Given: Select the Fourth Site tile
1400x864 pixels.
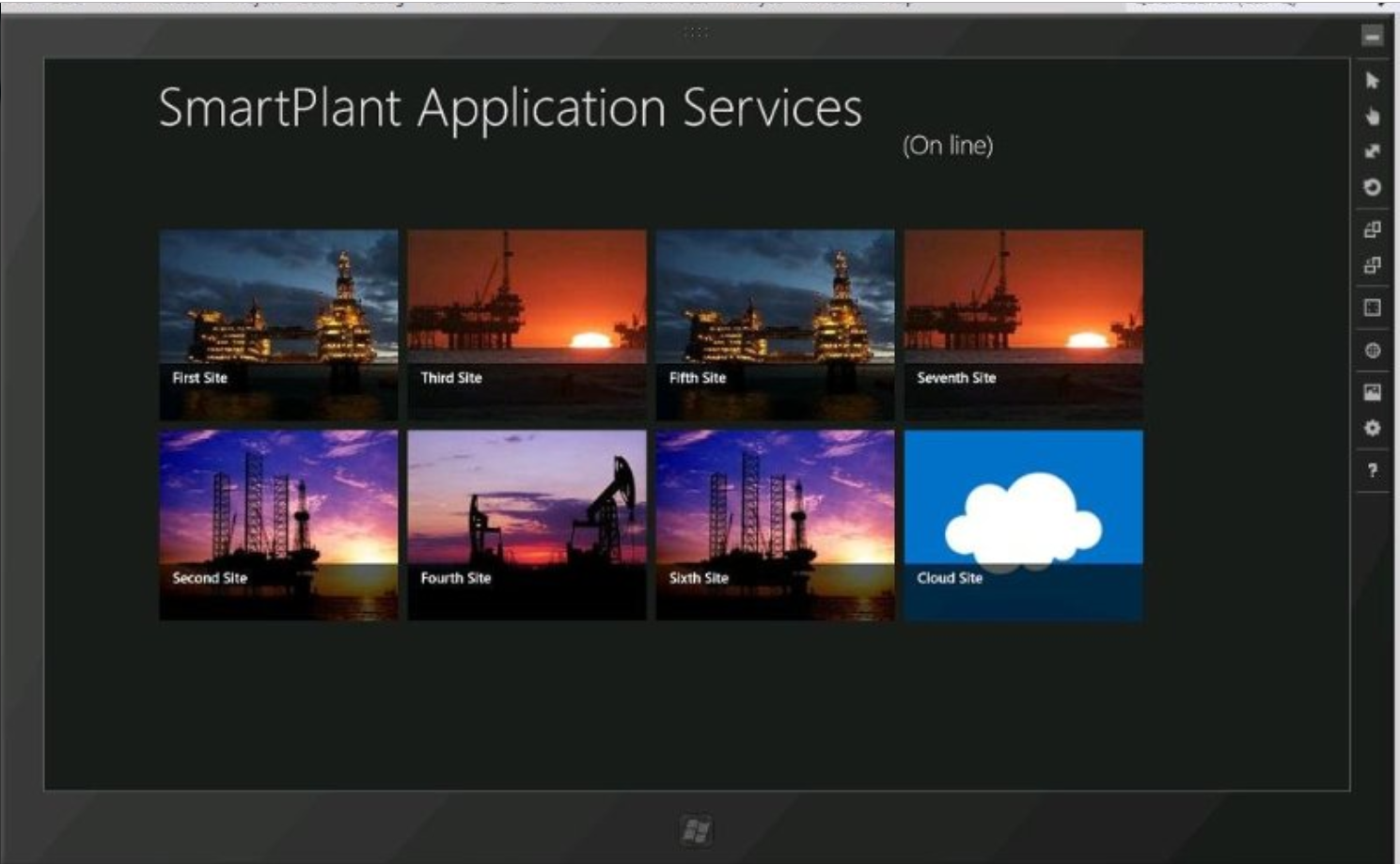Looking at the screenshot, I should coord(527,526).
